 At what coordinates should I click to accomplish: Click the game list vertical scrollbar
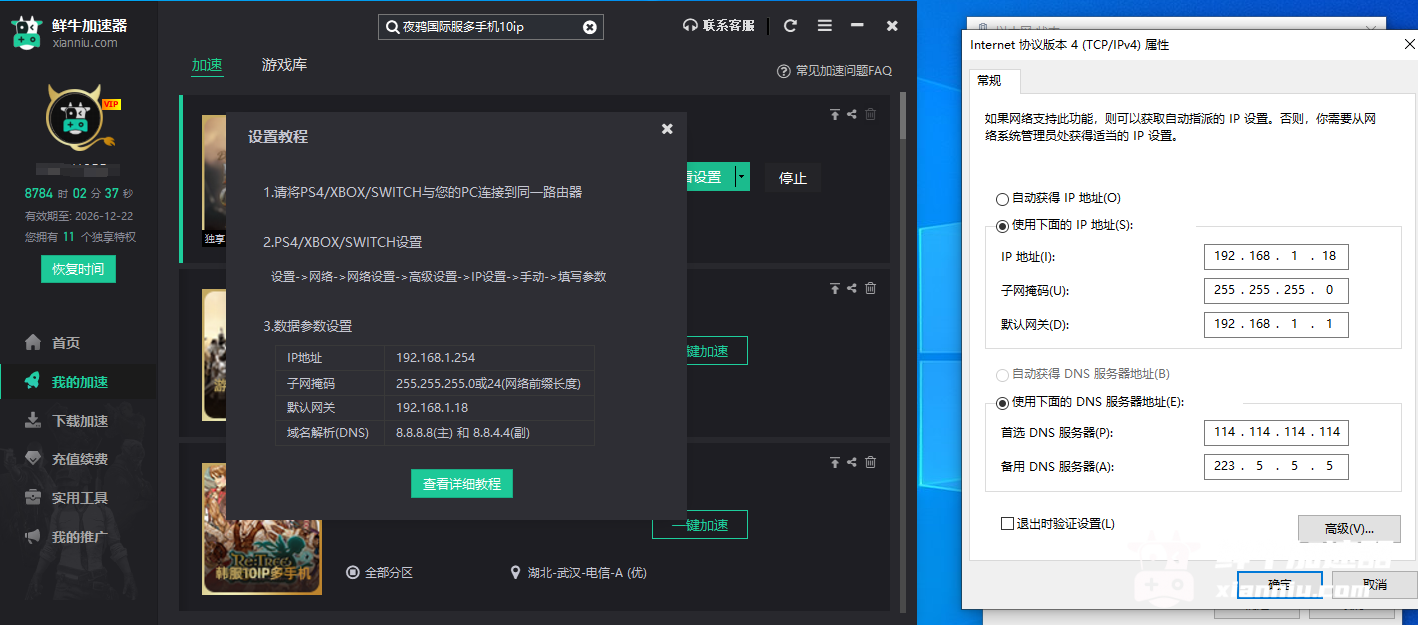[x=902, y=115]
